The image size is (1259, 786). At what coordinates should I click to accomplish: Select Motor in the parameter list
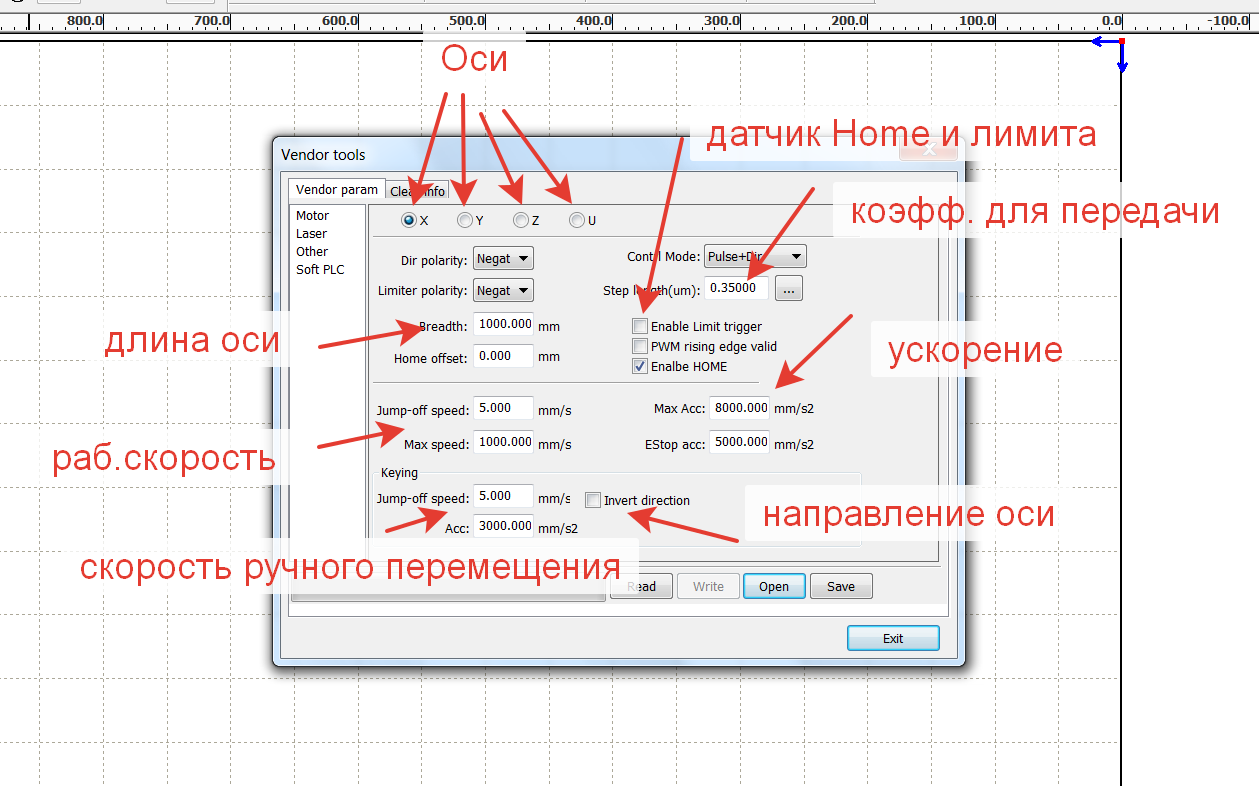coord(312,215)
